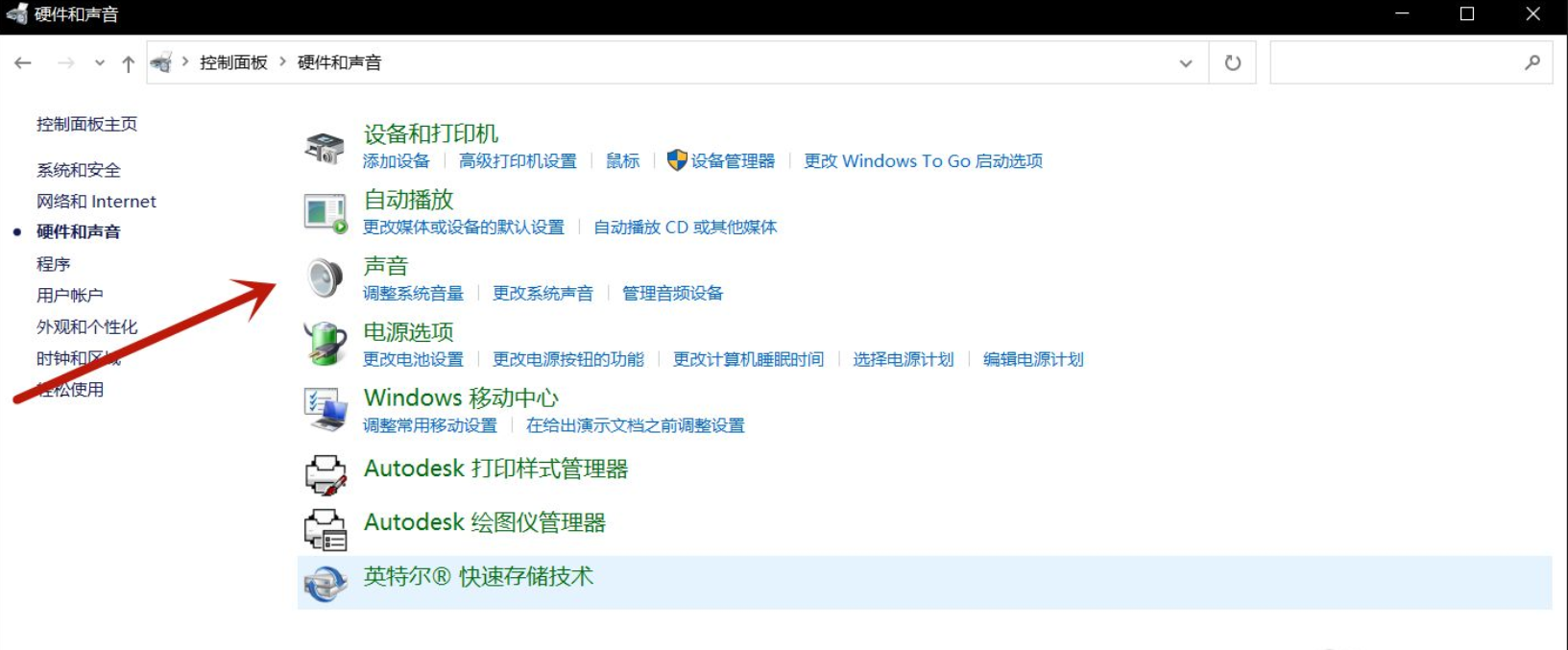The height and width of the screenshot is (650, 1568).
Task: Open Autodesk 打印样式管理器 heading
Action: (x=495, y=469)
